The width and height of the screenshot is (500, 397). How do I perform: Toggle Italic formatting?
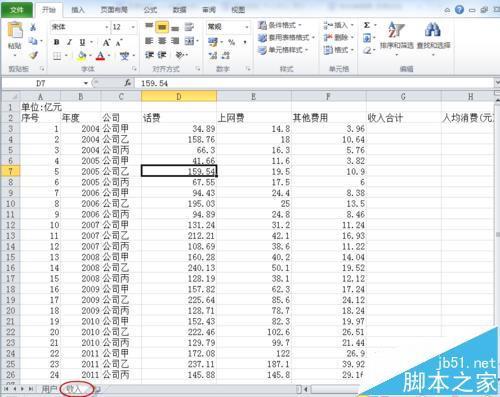coord(69,42)
